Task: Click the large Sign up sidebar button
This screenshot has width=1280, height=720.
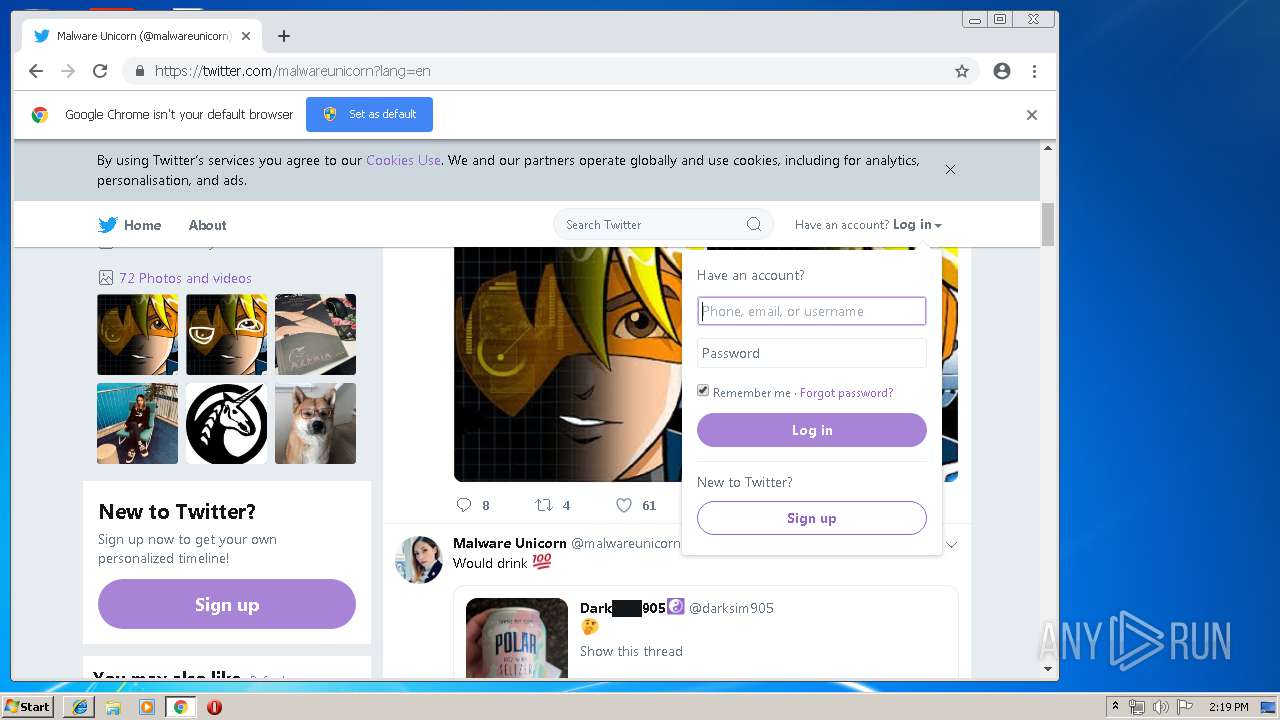Action: point(227,604)
